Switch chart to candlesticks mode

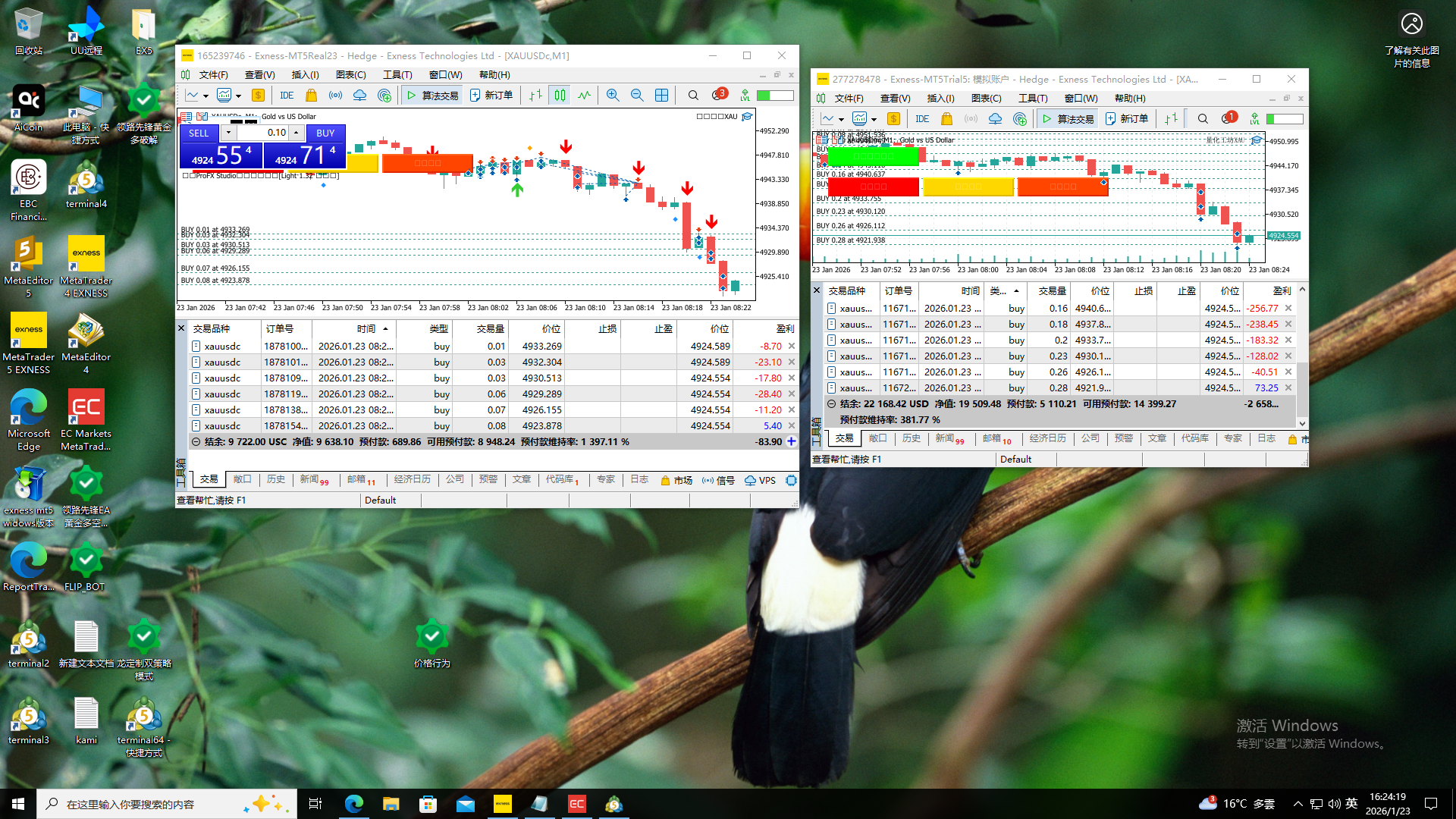pos(560,96)
